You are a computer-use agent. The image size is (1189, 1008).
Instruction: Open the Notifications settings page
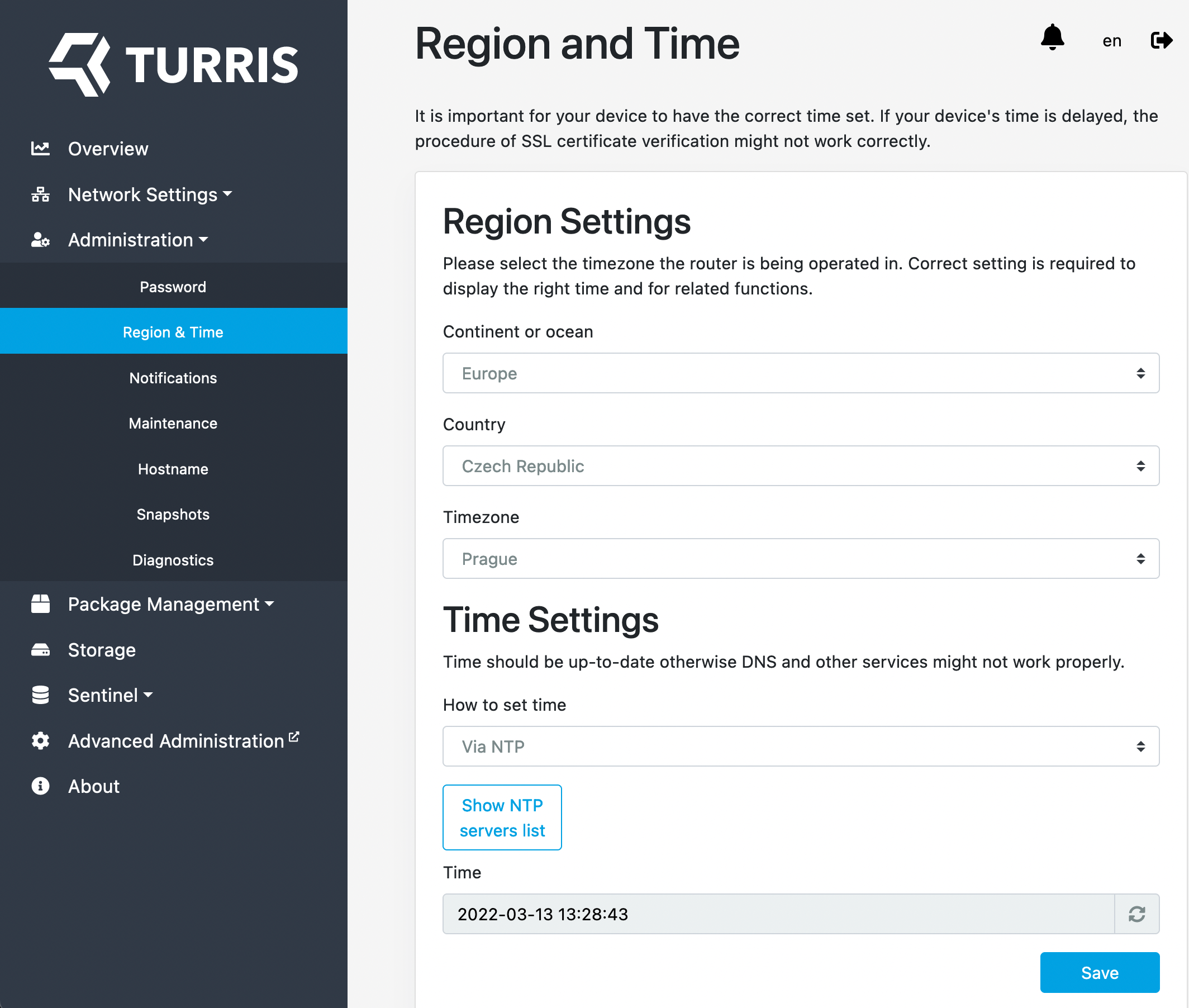tap(173, 378)
